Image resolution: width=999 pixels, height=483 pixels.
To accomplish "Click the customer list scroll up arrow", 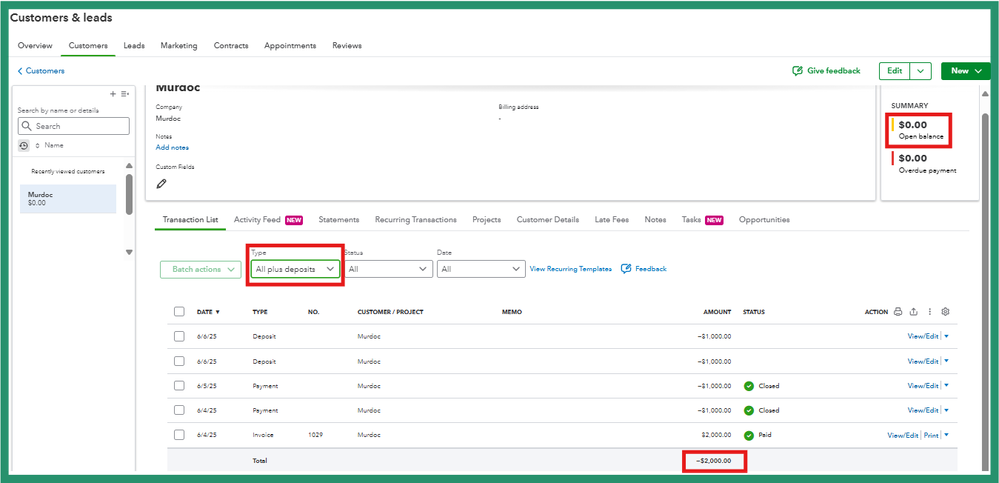I will (129, 165).
